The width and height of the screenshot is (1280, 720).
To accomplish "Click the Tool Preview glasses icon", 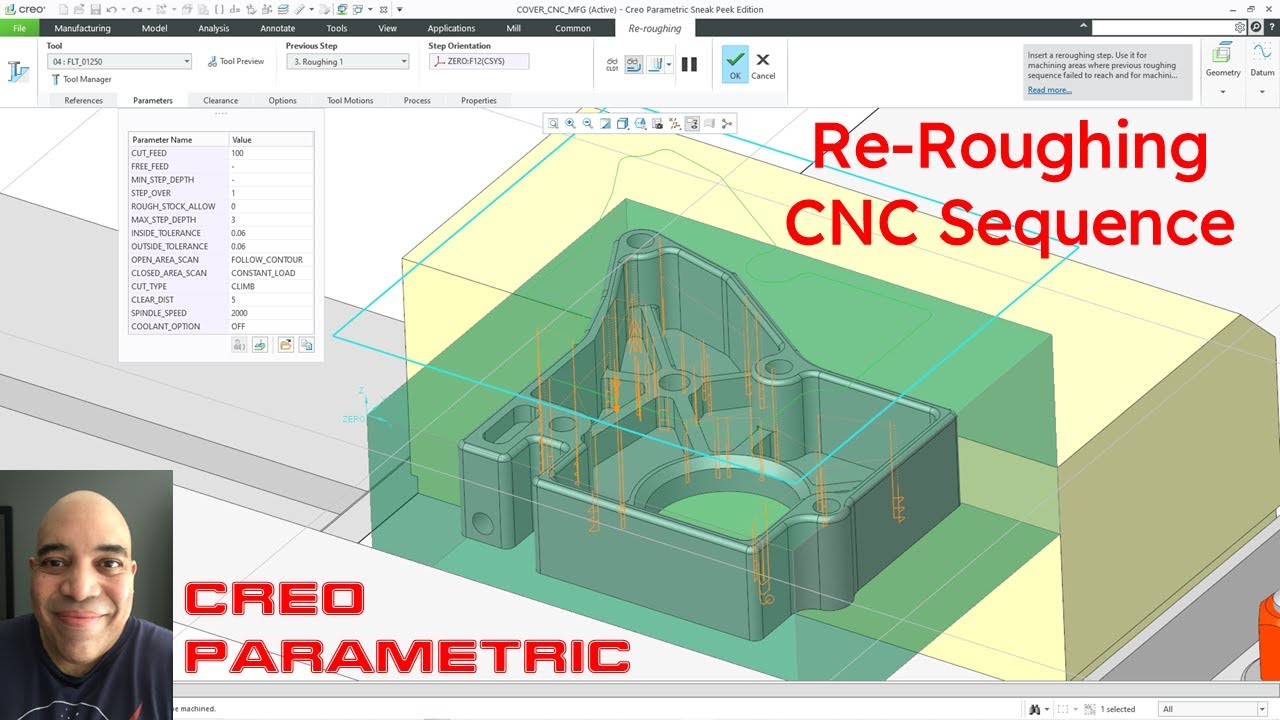I will (x=213, y=61).
